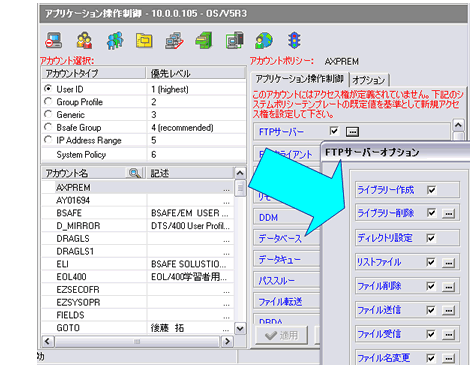Image resolution: width=473 pixels, height=368 pixels.
Task: Click the 適用 apply button
Action: (282, 335)
